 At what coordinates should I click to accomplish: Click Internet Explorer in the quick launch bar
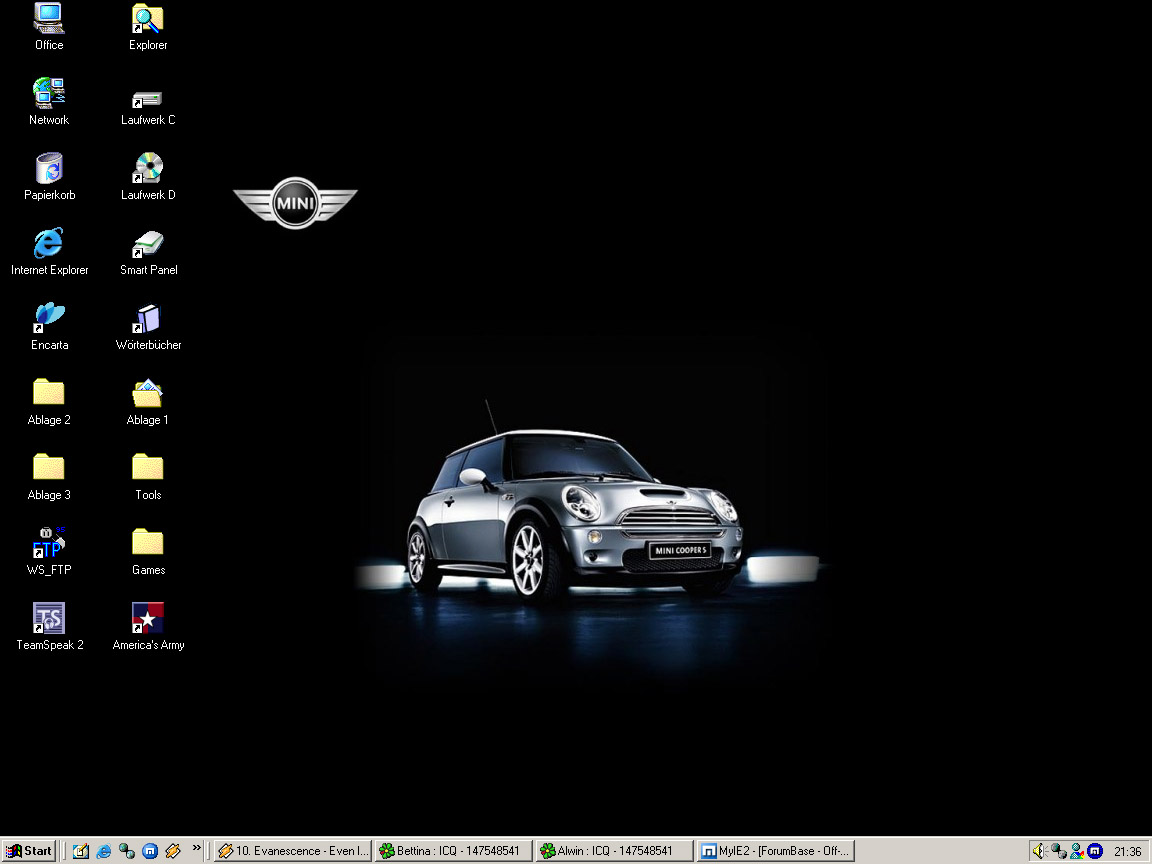tap(104, 851)
